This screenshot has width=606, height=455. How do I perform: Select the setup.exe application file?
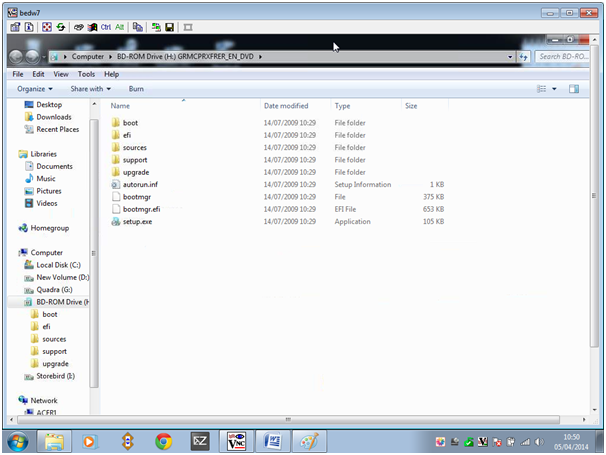click(137, 221)
